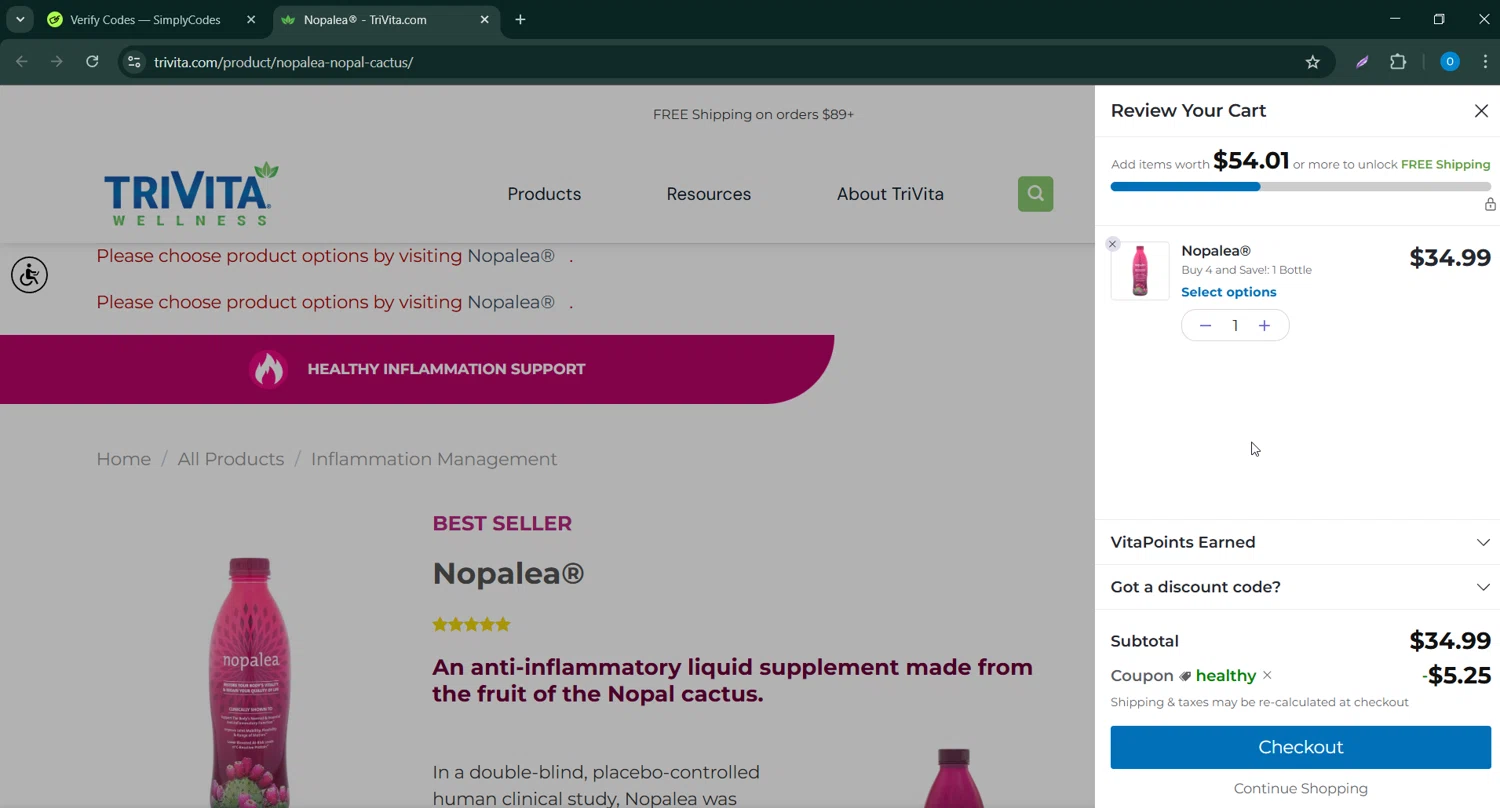Click the flame icon in inflammation banner

[x=268, y=369]
